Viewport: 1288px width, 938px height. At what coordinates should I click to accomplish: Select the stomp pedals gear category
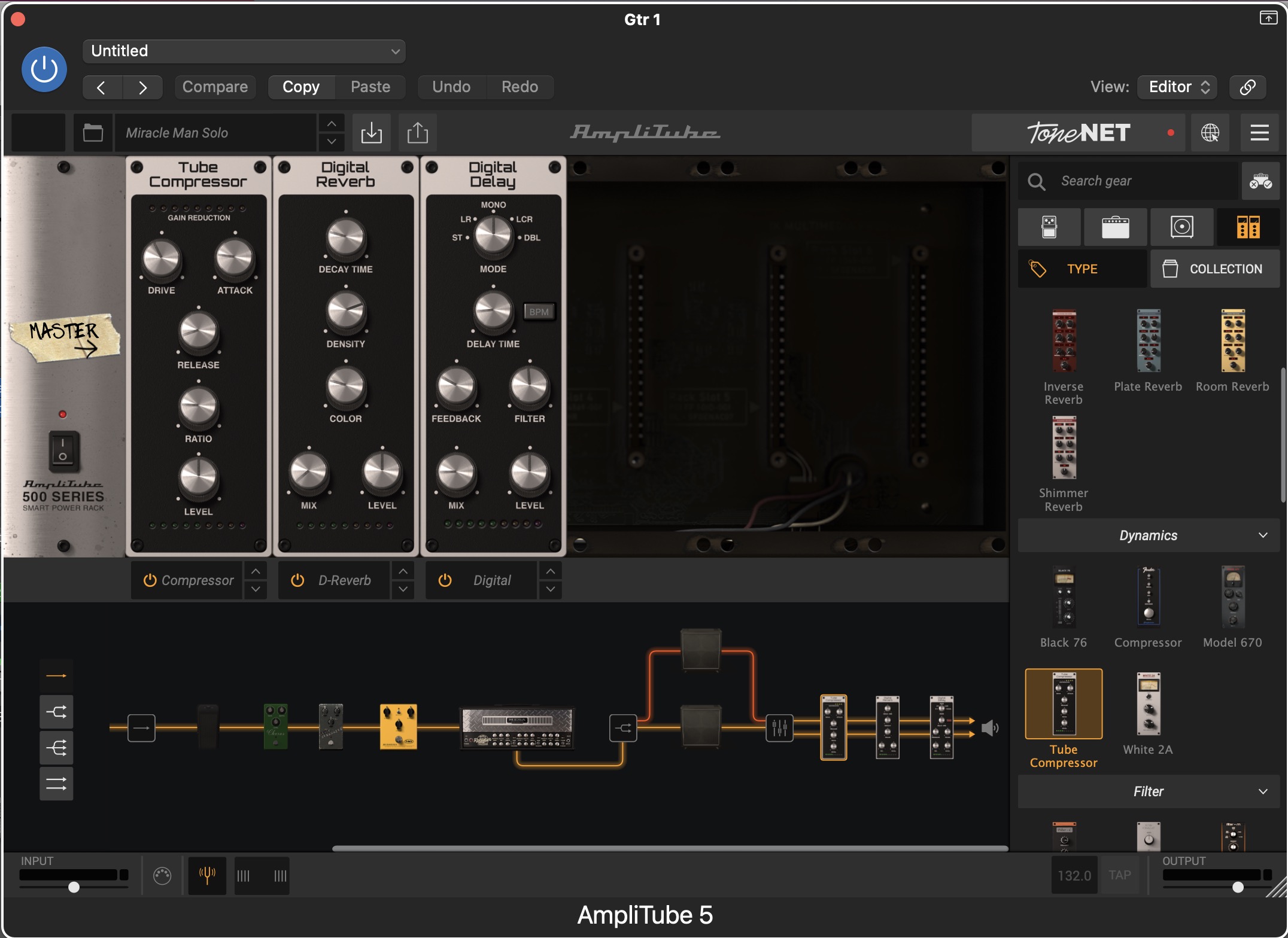[x=1049, y=227]
